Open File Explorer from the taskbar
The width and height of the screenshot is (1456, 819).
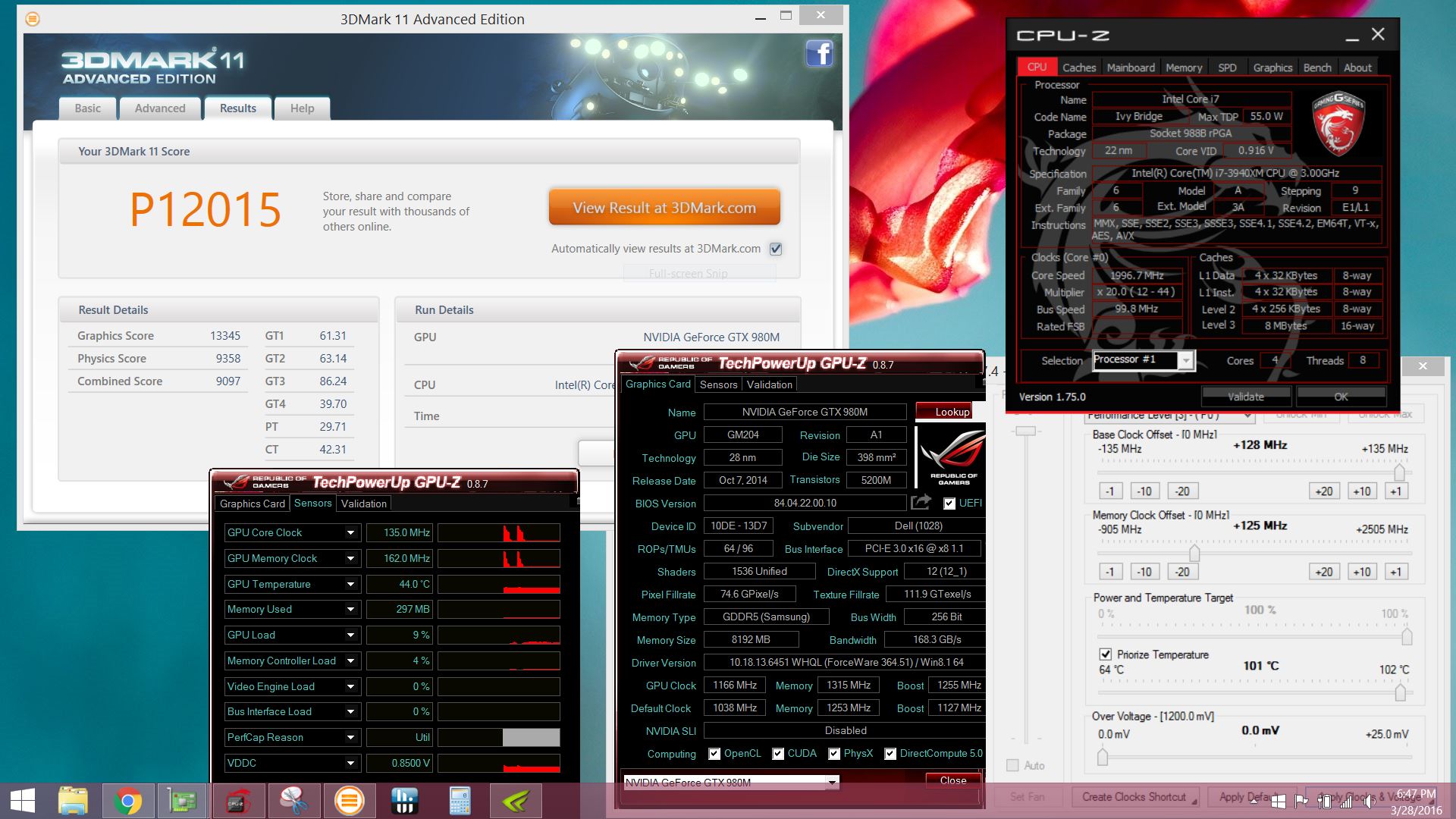[74, 801]
